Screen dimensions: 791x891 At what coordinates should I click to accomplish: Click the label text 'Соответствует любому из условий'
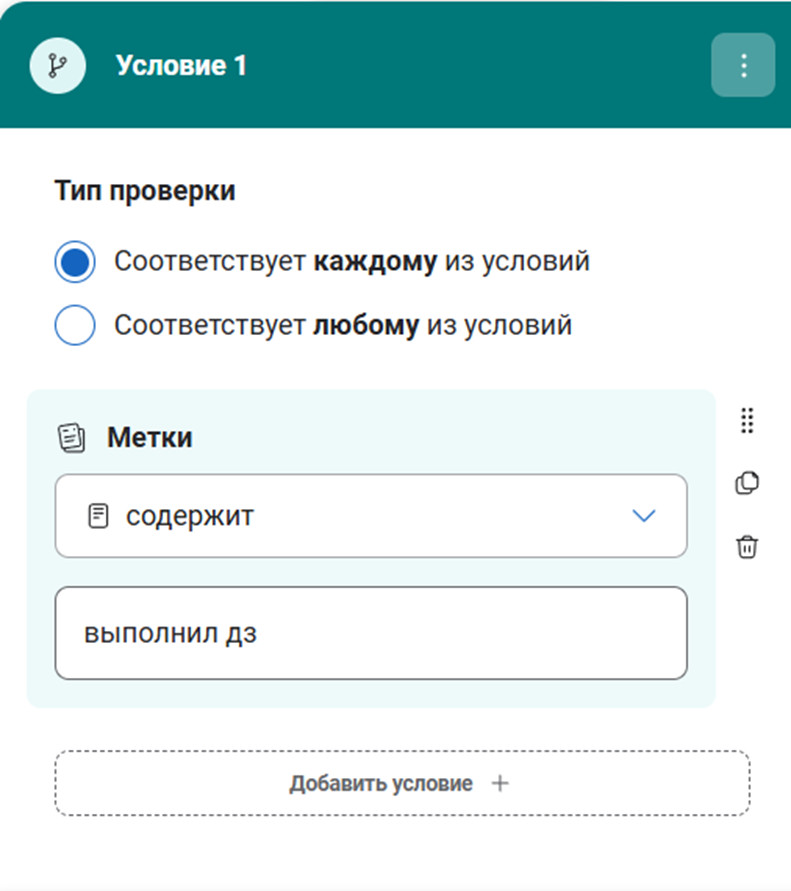point(342,326)
